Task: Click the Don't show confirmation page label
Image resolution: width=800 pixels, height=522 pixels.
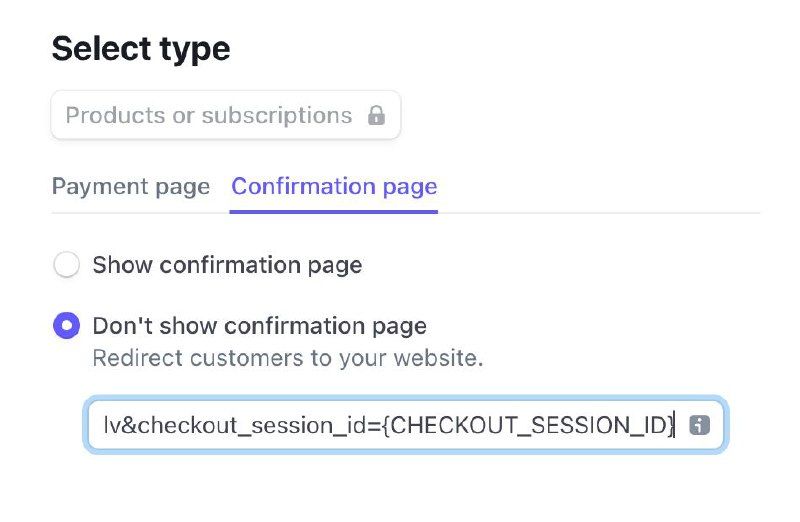Action: [259, 326]
